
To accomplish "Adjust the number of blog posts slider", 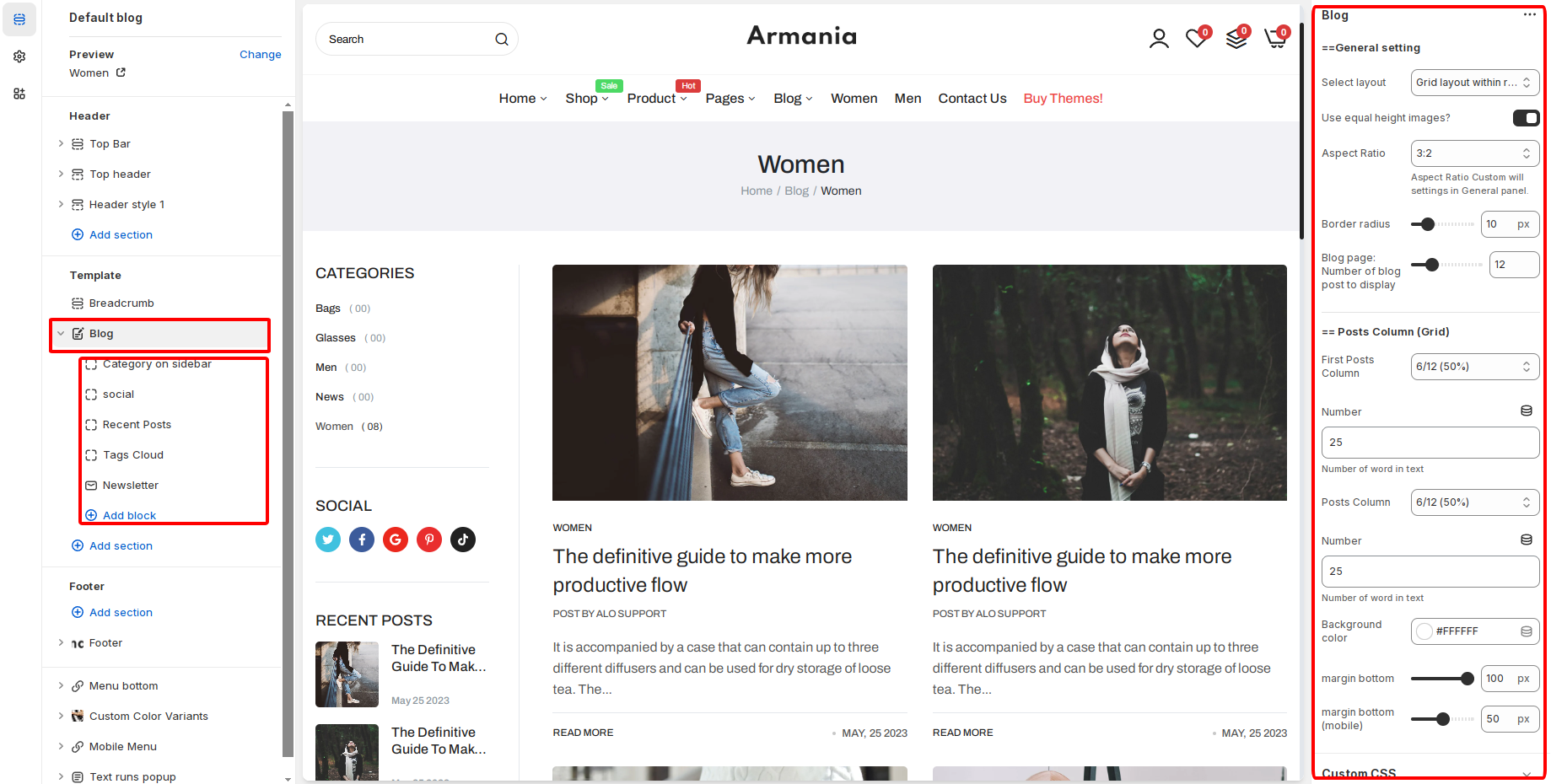I will pos(1431,265).
